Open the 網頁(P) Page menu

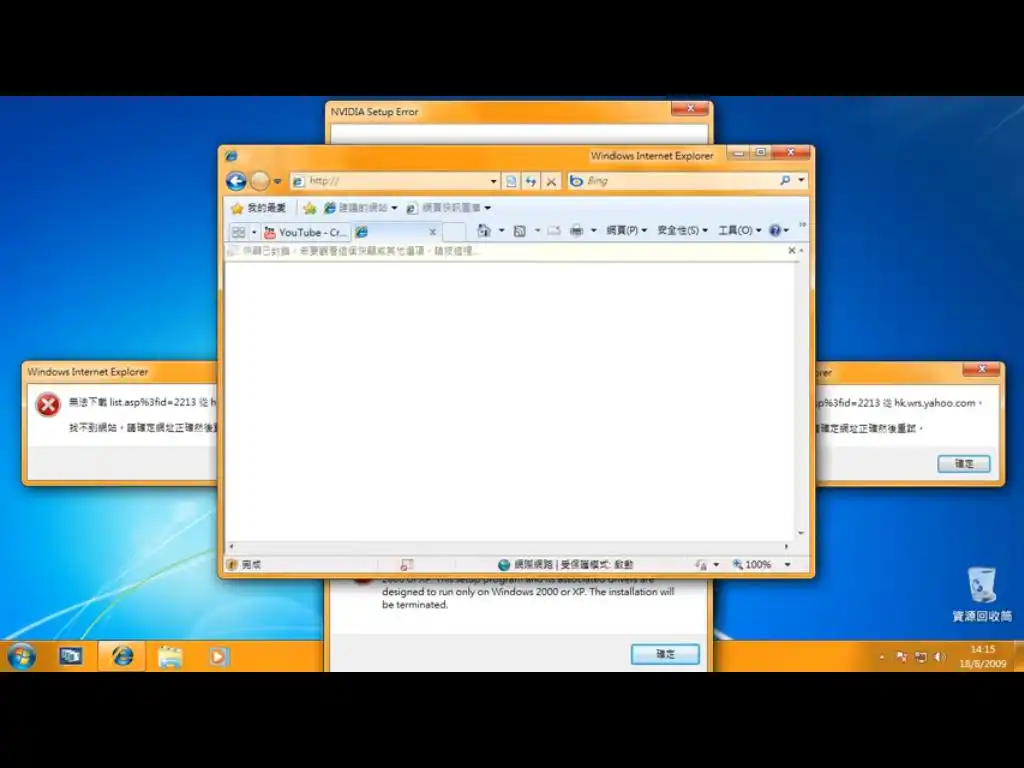pos(626,230)
